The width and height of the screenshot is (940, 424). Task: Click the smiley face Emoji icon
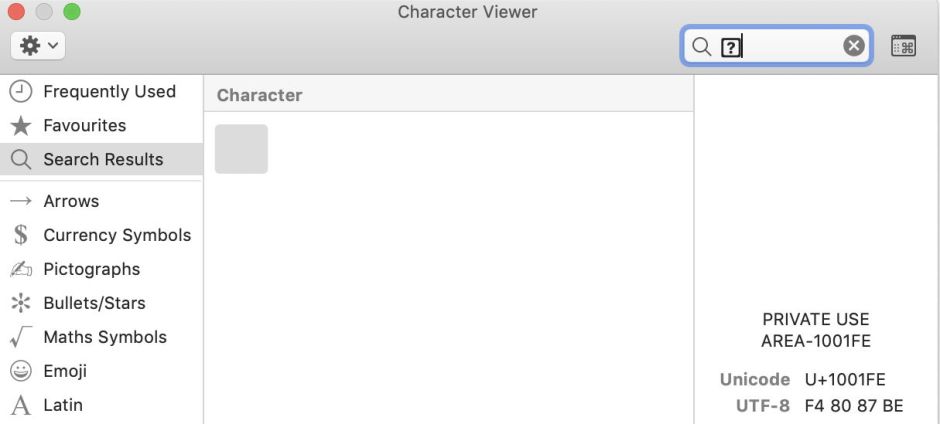20,371
